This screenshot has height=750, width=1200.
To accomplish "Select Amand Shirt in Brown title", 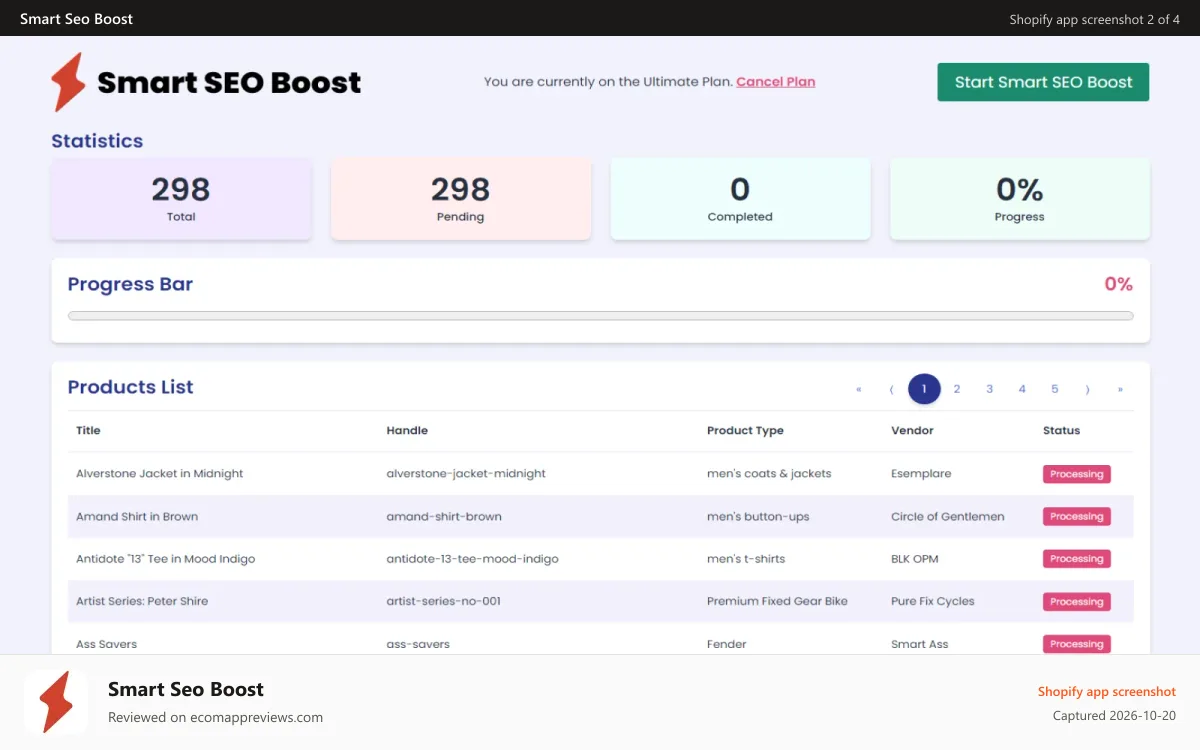I will 137,516.
